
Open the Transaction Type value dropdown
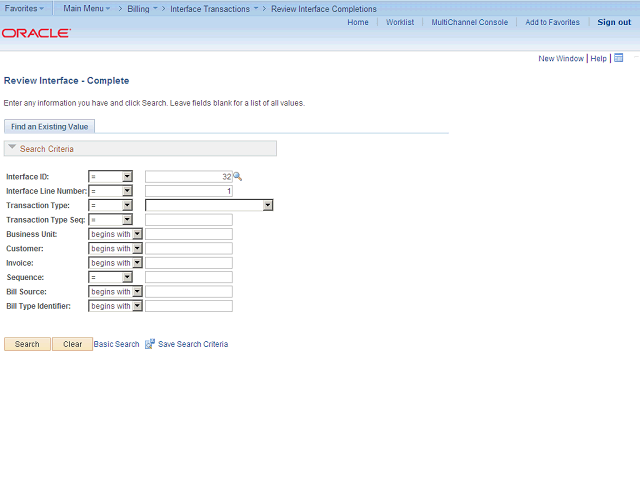(209, 205)
